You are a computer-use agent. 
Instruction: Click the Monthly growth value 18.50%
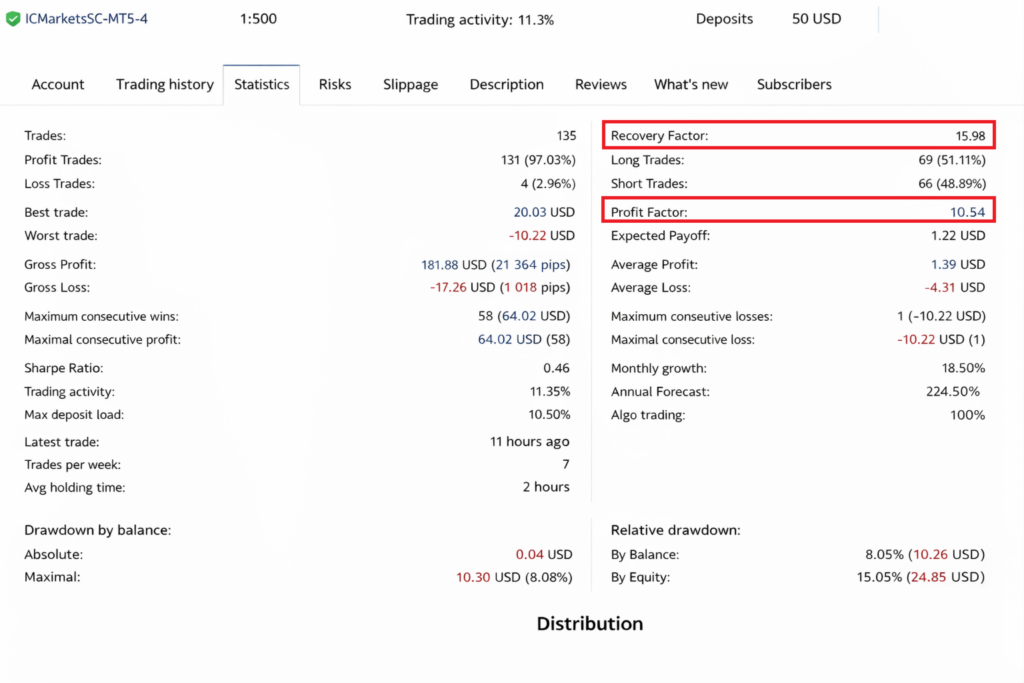(x=963, y=368)
